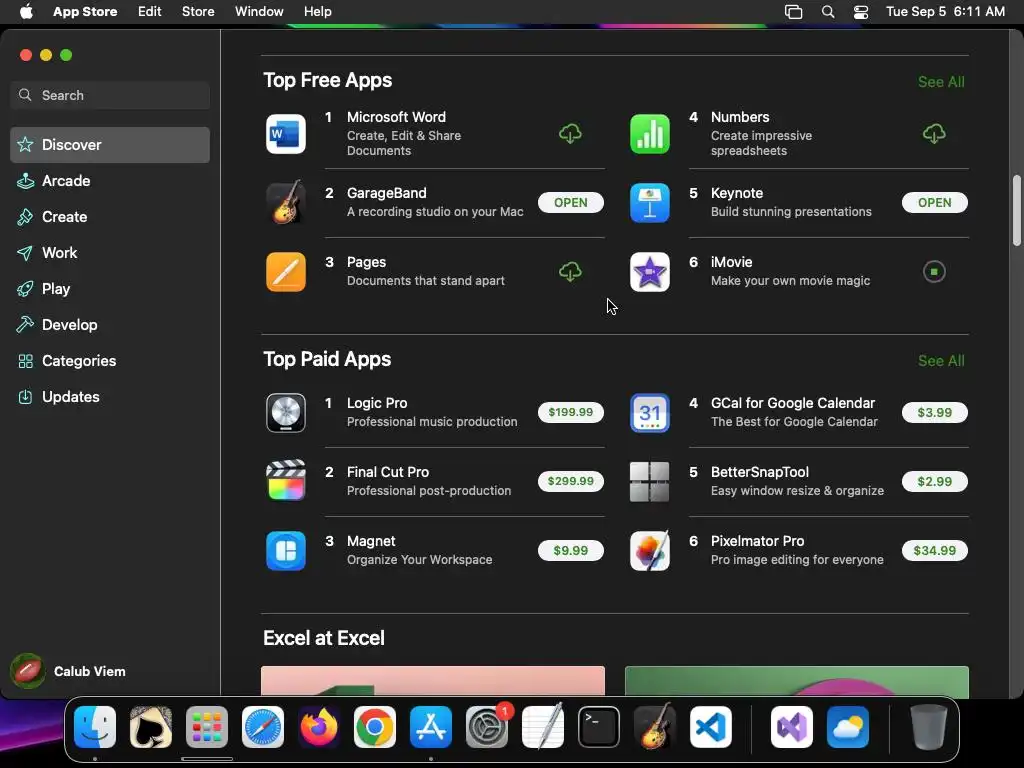Open the Pixelmator Pro app icon
Viewport: 1024px width, 768px height.
coord(649,551)
